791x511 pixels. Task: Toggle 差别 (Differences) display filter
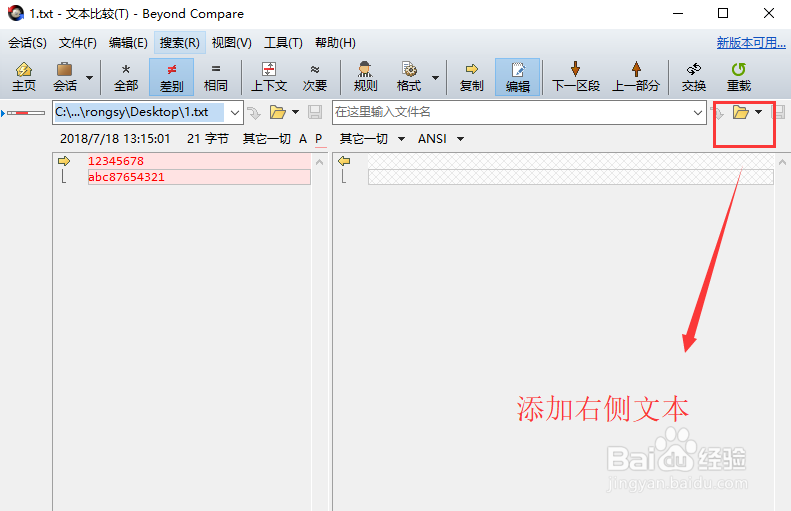[x=172, y=77]
